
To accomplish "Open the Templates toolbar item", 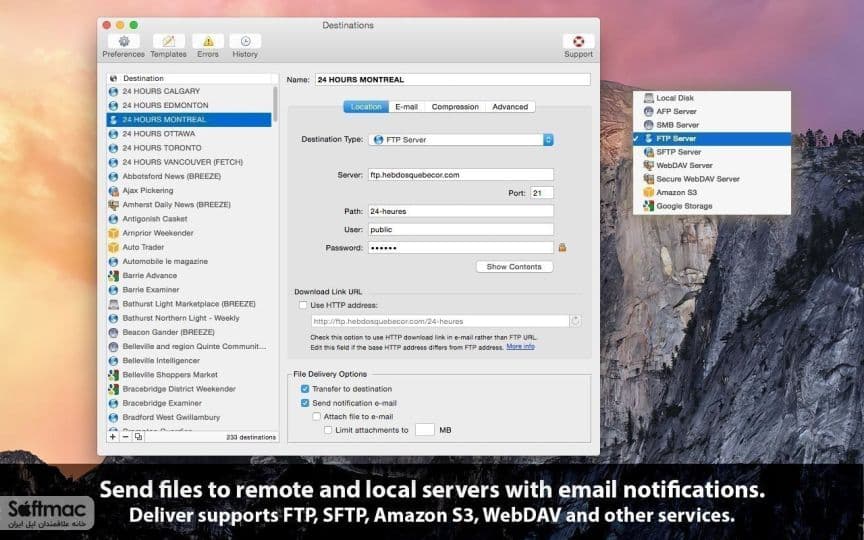I will coord(169,46).
